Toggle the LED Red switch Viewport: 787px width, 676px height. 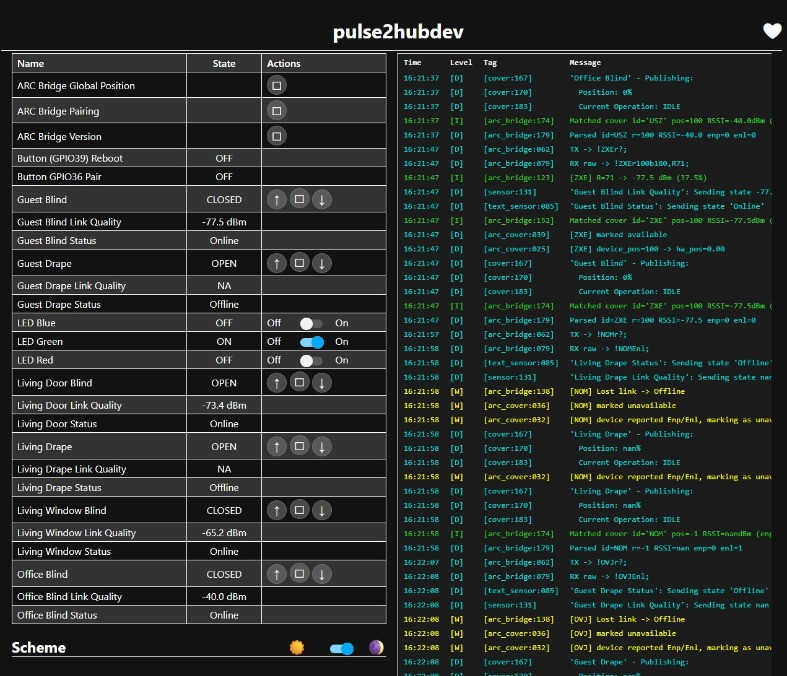coord(312,360)
